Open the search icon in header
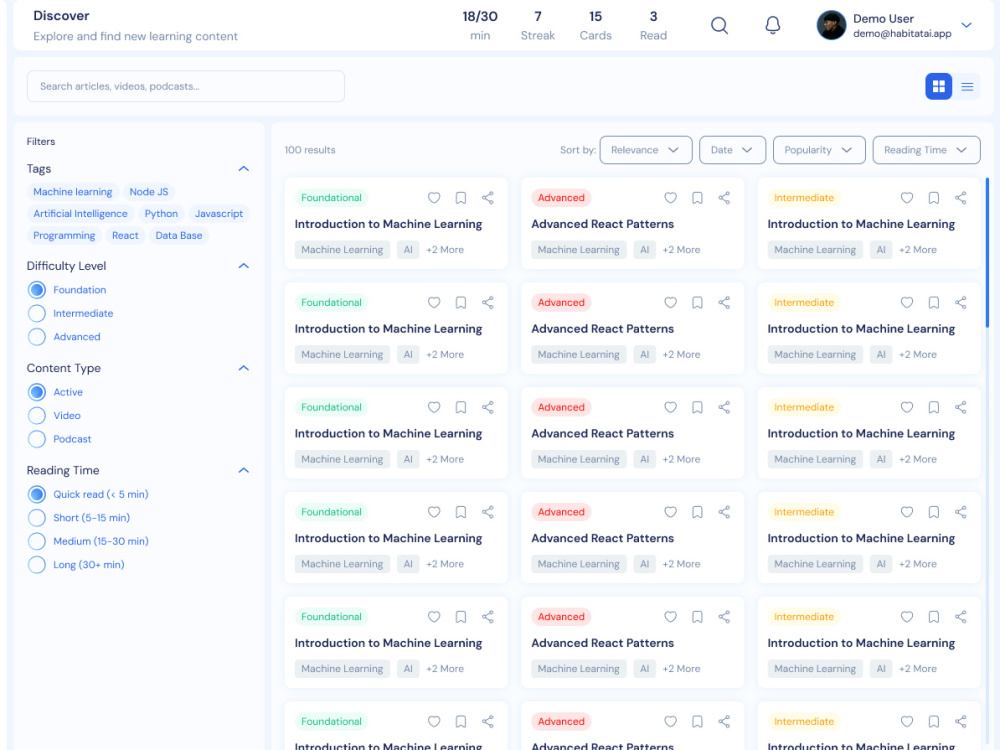This screenshot has height=750, width=1000. coord(719,26)
